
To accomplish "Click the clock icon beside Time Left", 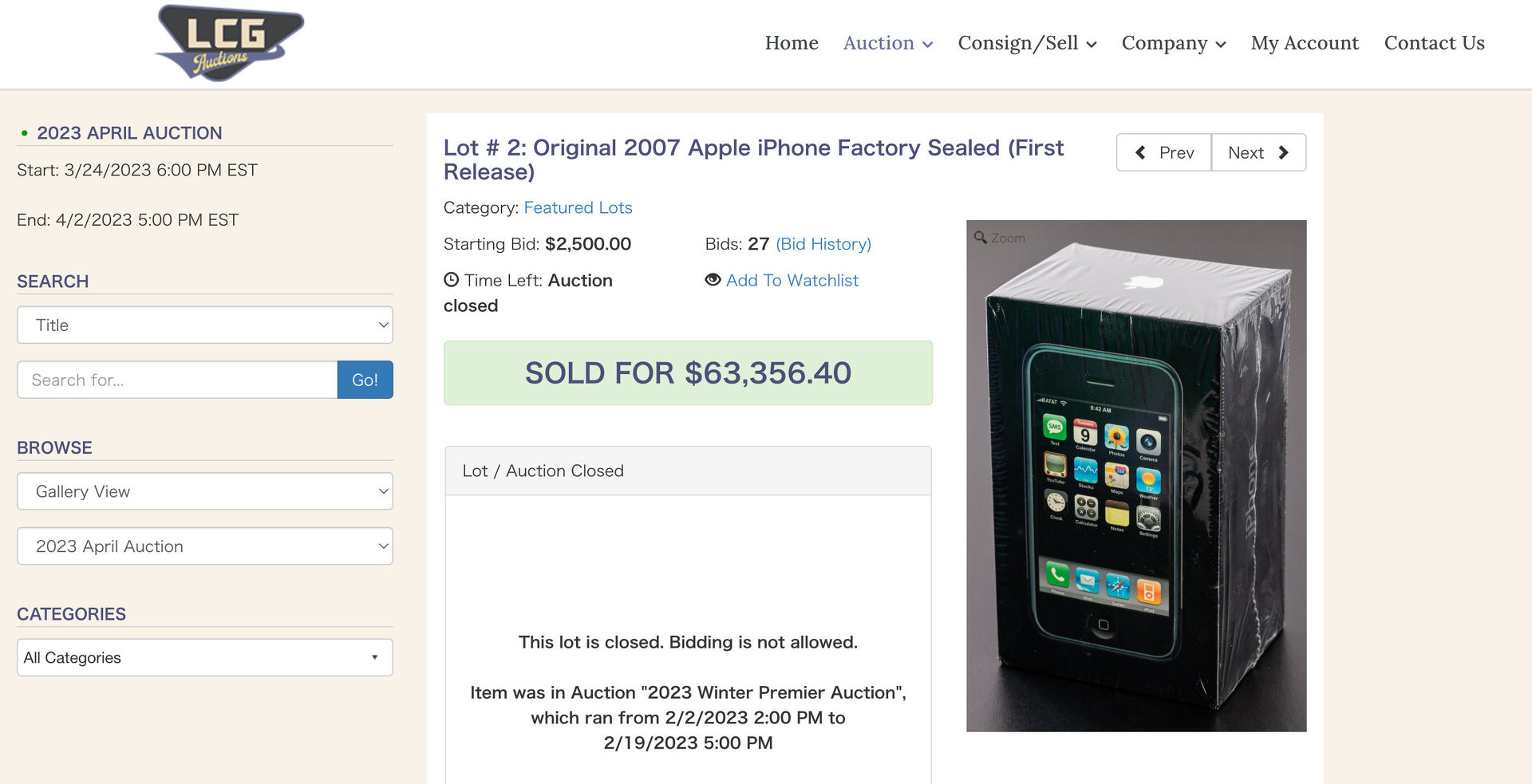I will point(452,280).
